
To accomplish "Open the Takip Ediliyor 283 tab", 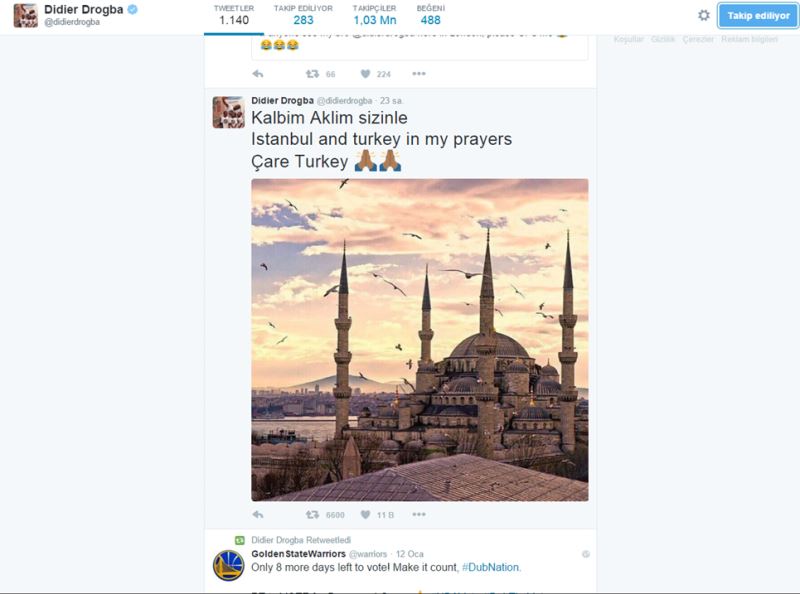I will pyautogui.click(x=303, y=15).
